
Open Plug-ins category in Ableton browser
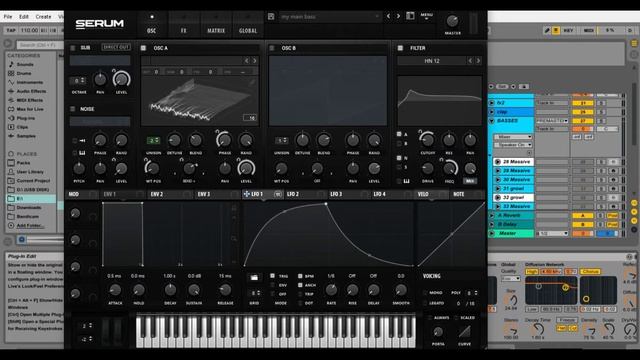26,118
